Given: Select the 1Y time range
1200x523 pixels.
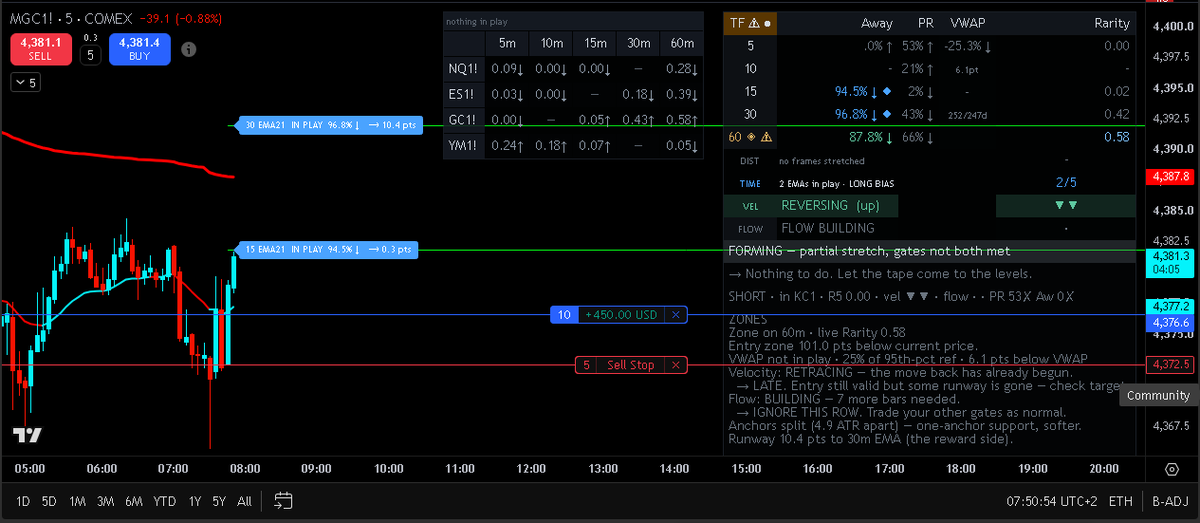Looking at the screenshot, I should tap(195, 501).
